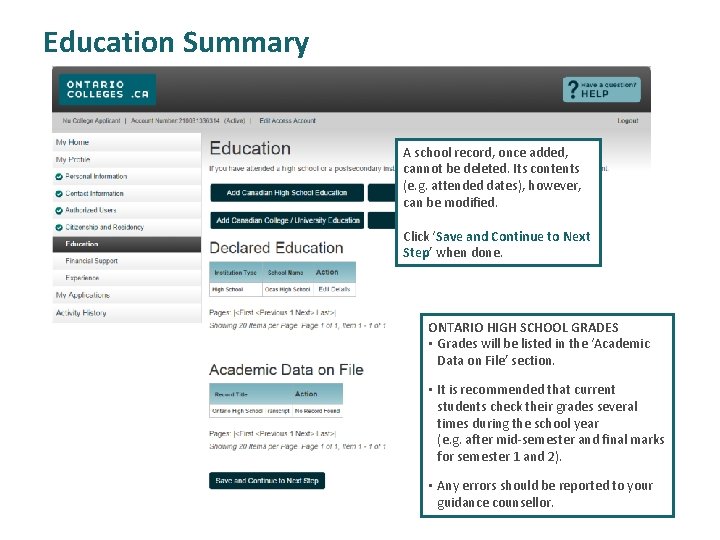This screenshot has width=720, height=540.
Task: Click the High School institution type cell
Action: click(x=236, y=289)
